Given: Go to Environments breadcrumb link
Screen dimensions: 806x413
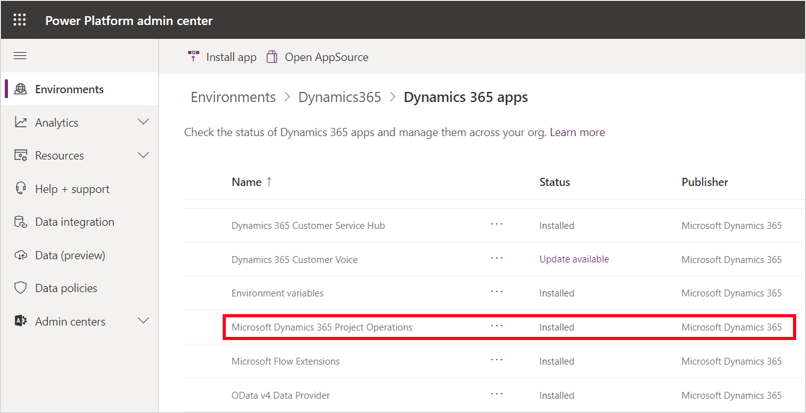Looking at the screenshot, I should (233, 97).
